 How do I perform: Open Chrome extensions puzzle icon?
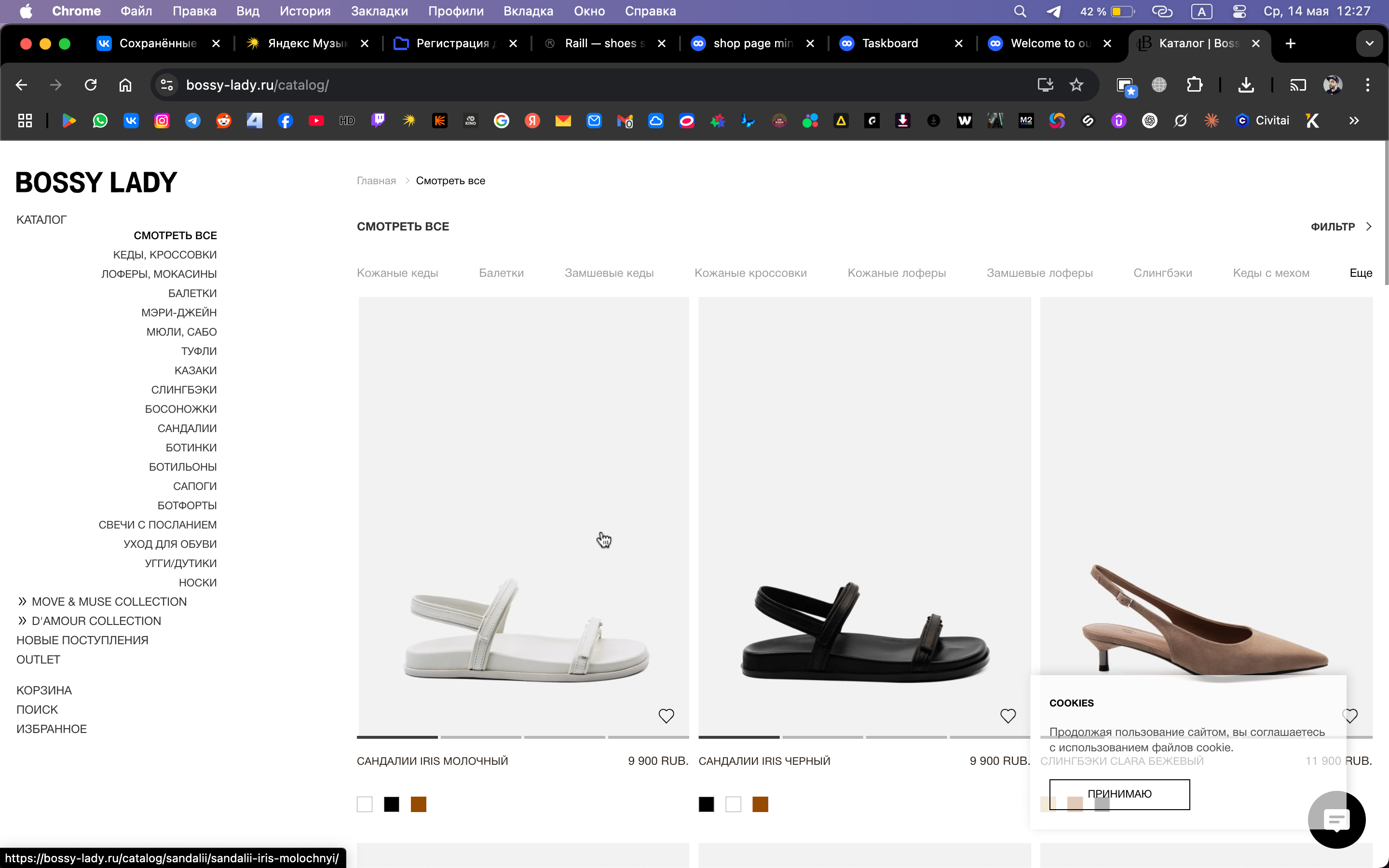tap(1194, 85)
